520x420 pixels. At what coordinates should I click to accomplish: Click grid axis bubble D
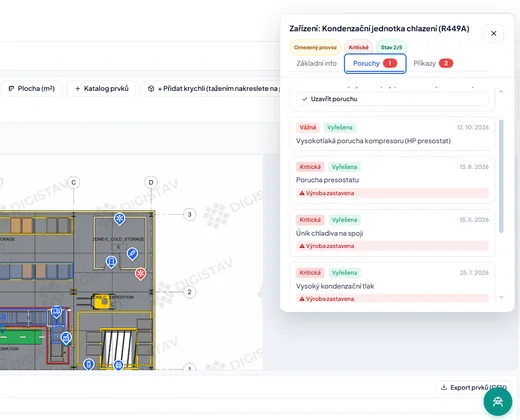coord(151,182)
